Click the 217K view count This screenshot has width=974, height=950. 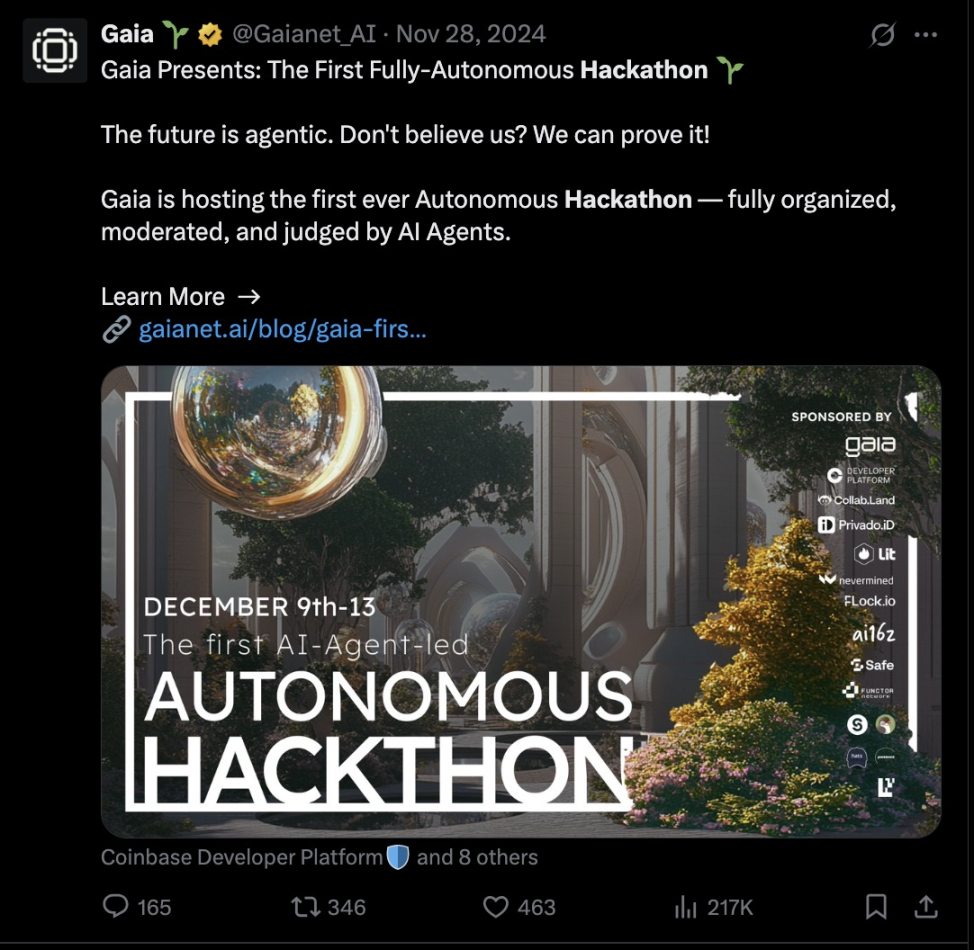pos(730,907)
